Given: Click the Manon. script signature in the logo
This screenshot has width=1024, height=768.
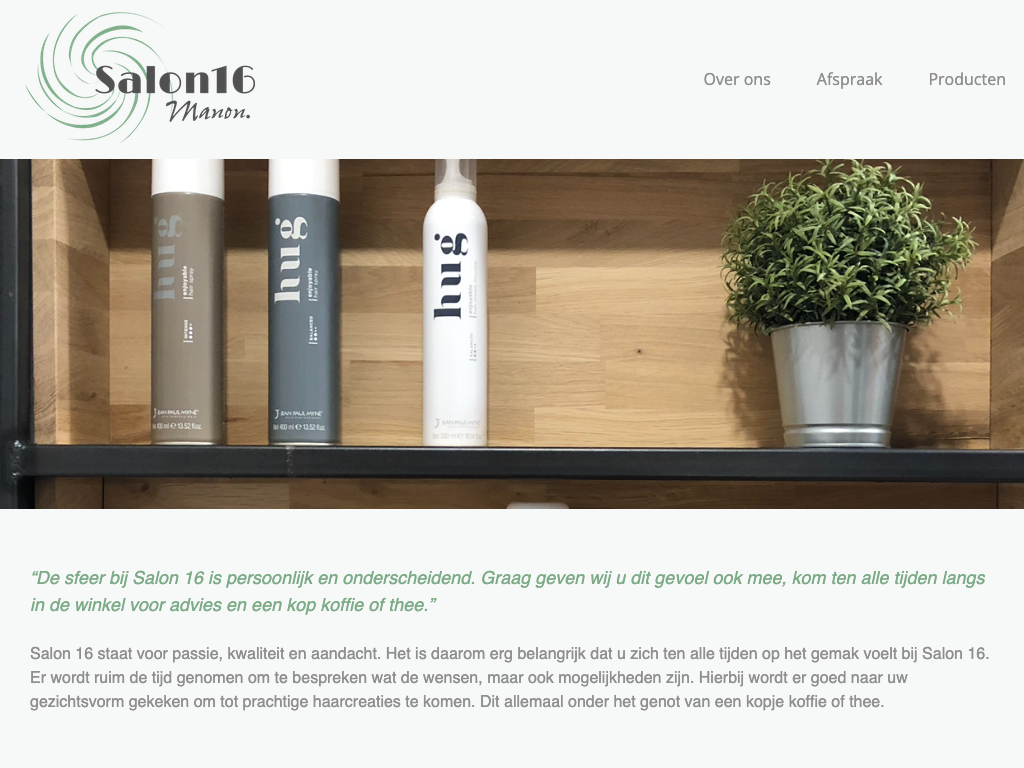Looking at the screenshot, I should pos(208,111).
